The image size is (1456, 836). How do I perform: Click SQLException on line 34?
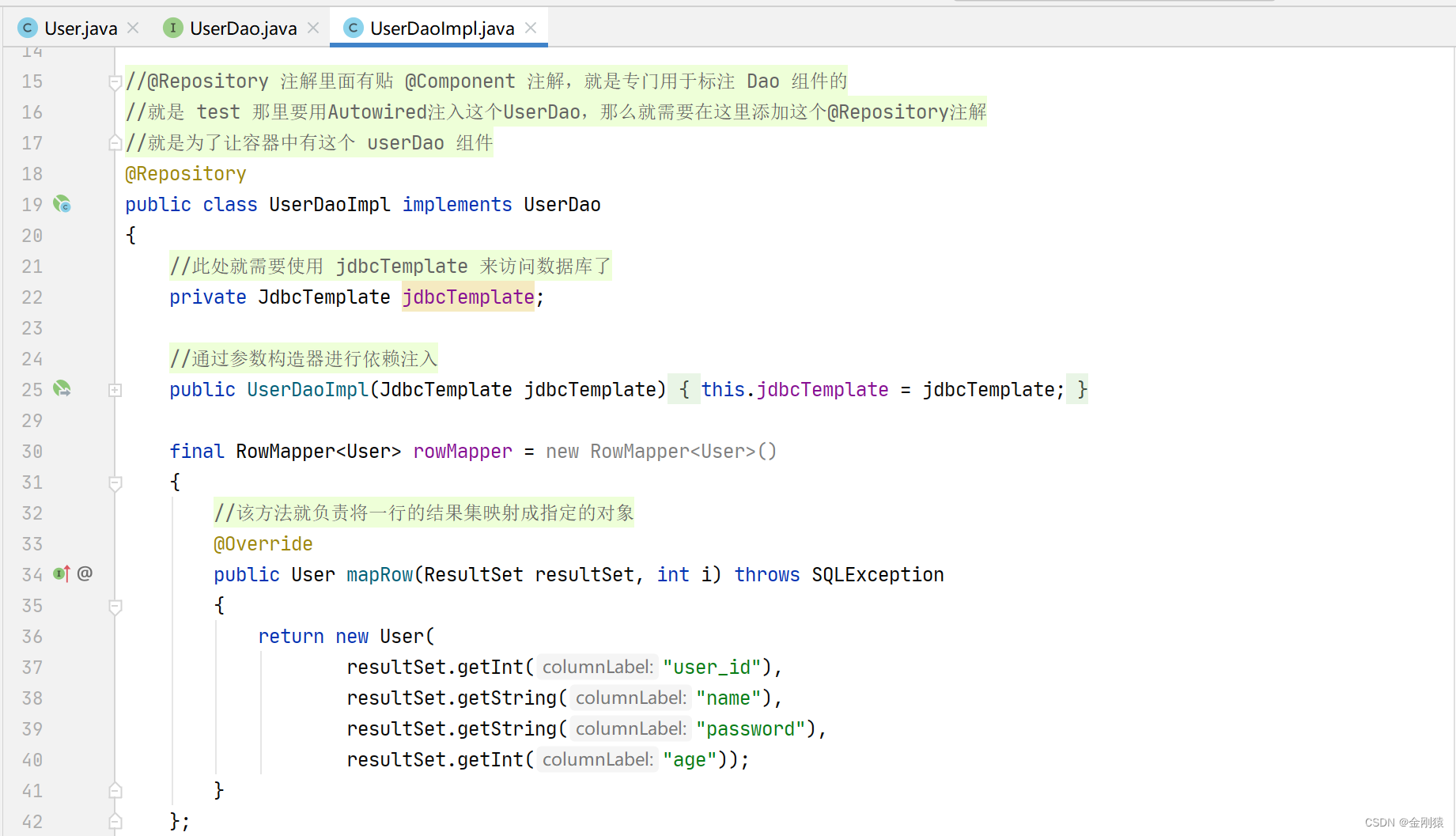pos(878,575)
